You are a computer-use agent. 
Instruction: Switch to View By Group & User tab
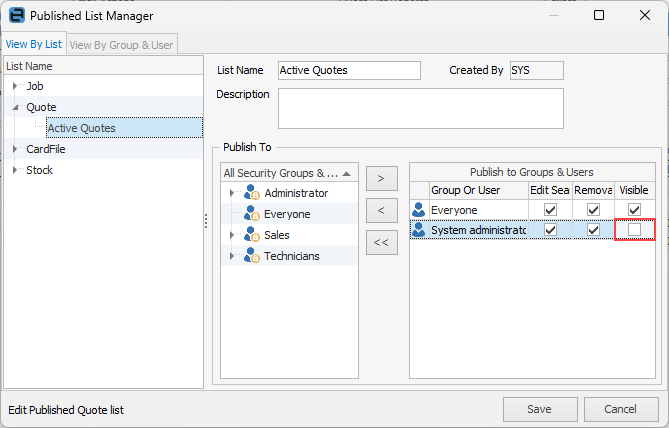[121, 44]
